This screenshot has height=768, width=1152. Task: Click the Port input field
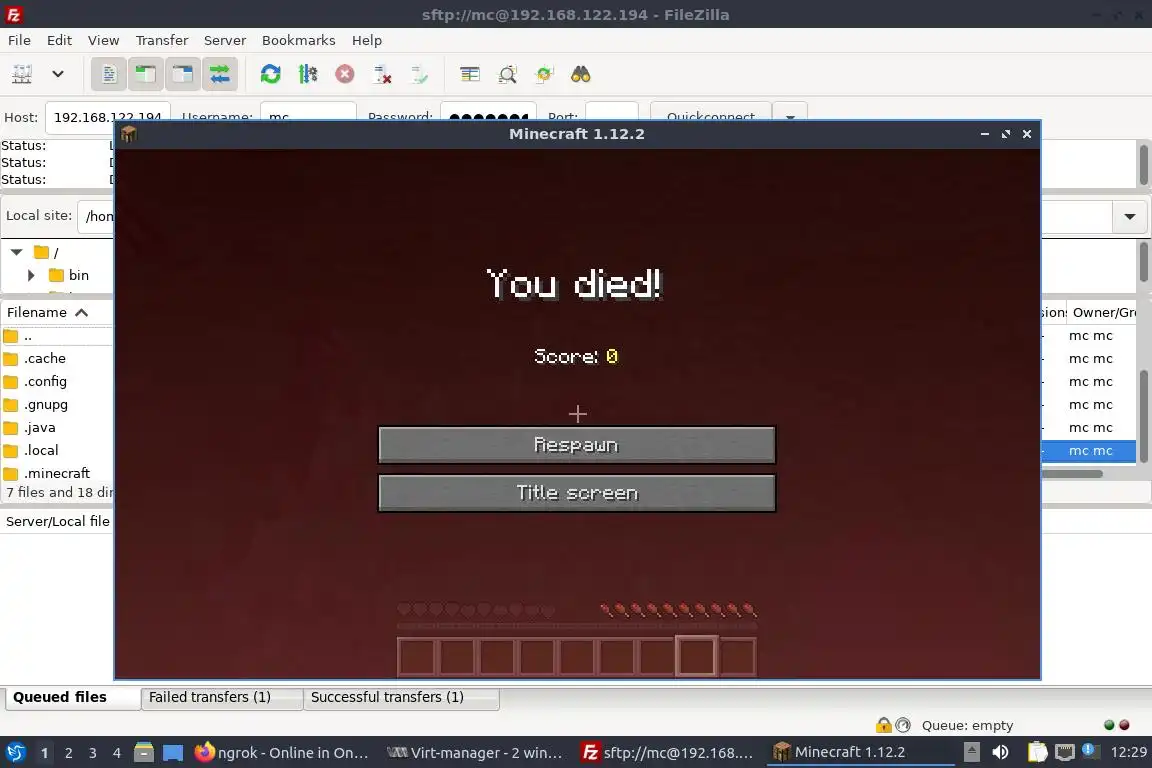[x=611, y=112]
